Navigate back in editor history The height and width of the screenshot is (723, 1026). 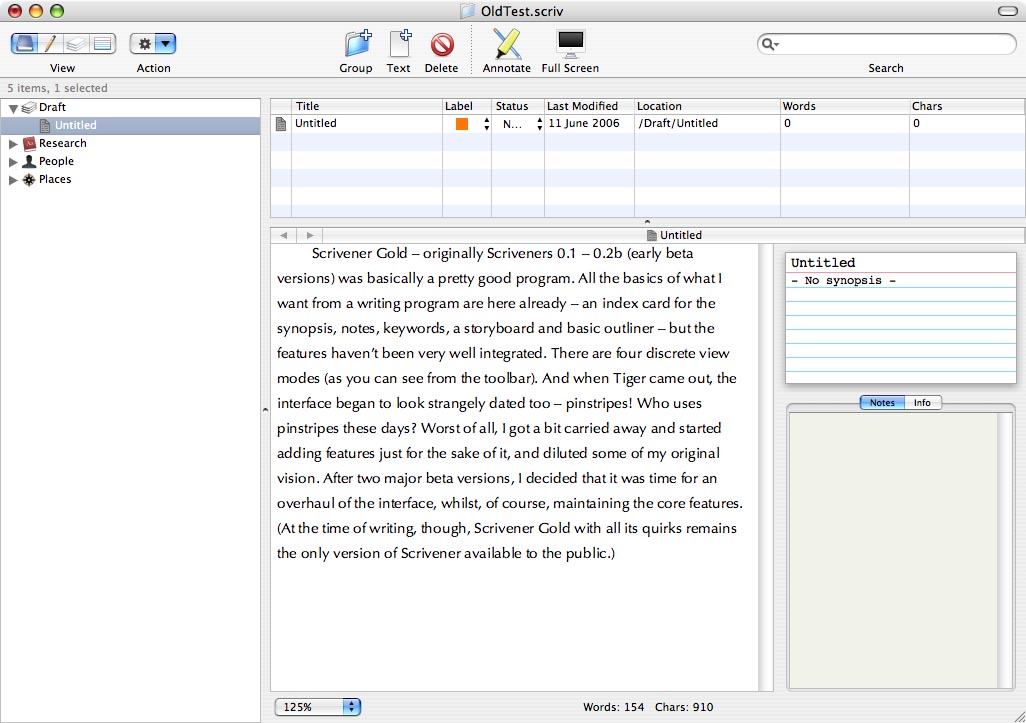[x=283, y=235]
